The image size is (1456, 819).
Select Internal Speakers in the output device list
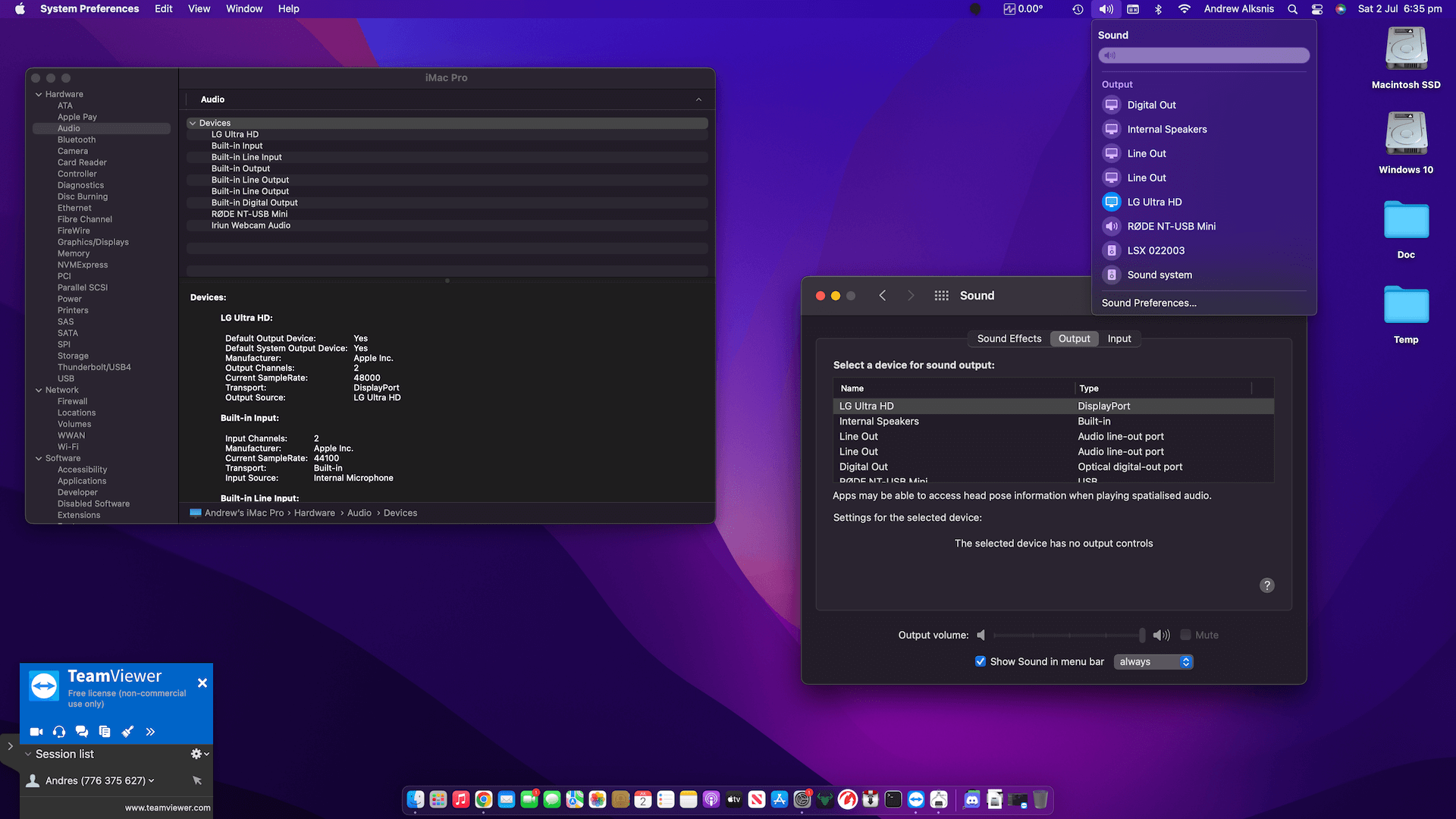tap(879, 421)
